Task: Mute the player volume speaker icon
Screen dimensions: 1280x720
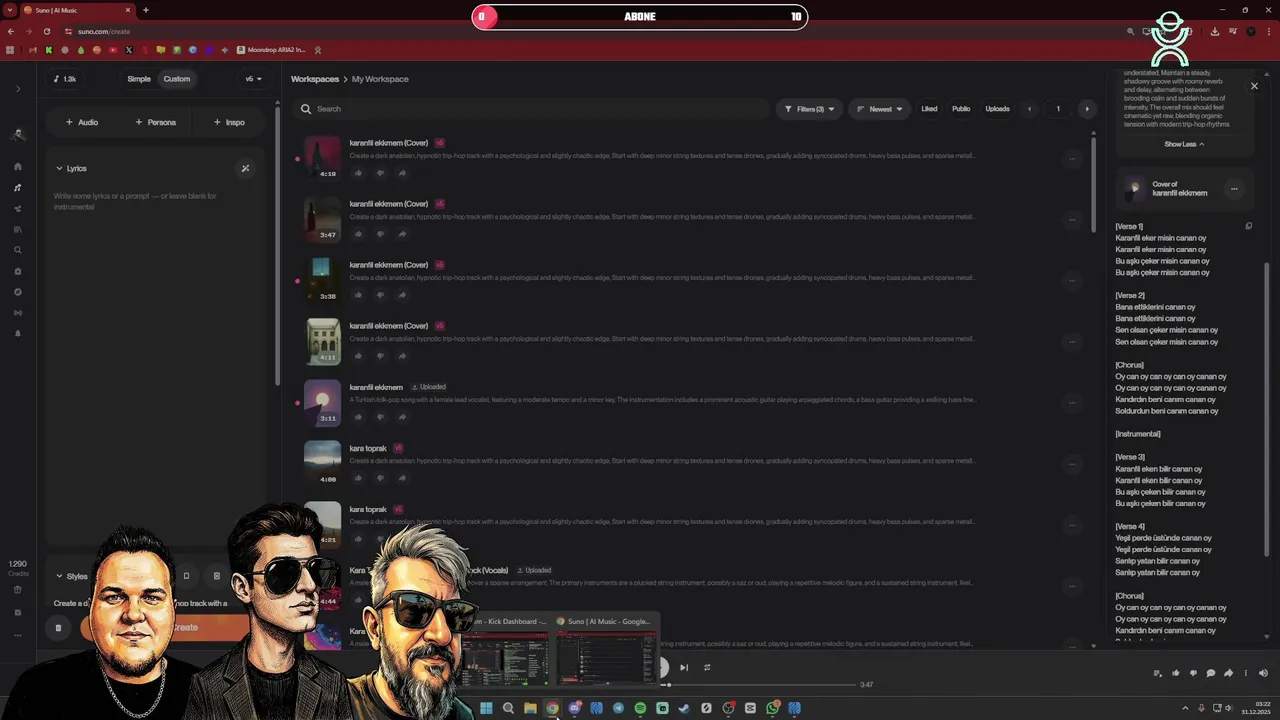Action: click(1263, 673)
